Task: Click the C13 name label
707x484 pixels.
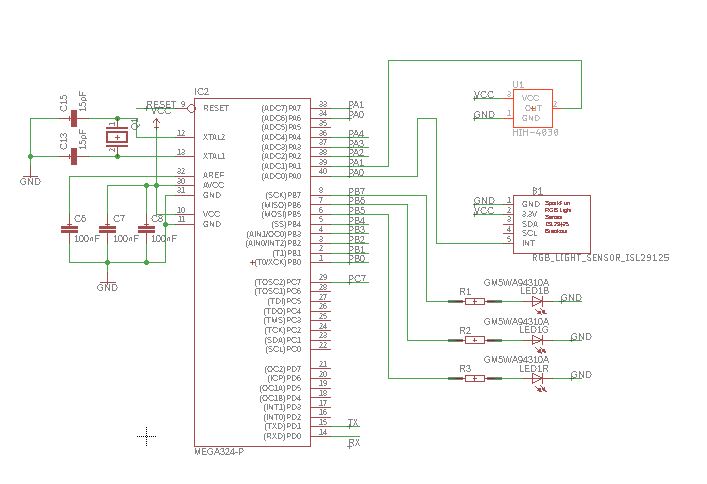Action: pos(64,141)
